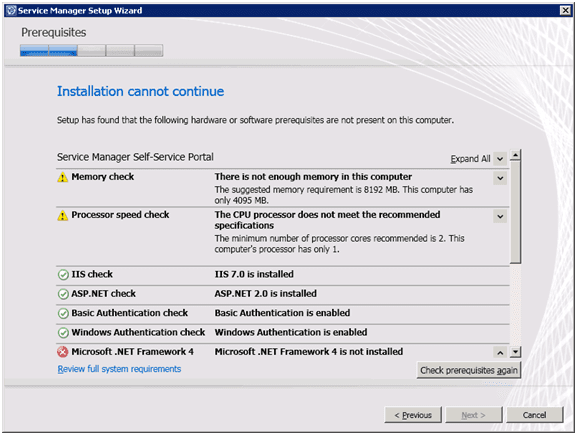Click Check prerequisites again button
Screen dimensions: 576x434
click(x=469, y=370)
